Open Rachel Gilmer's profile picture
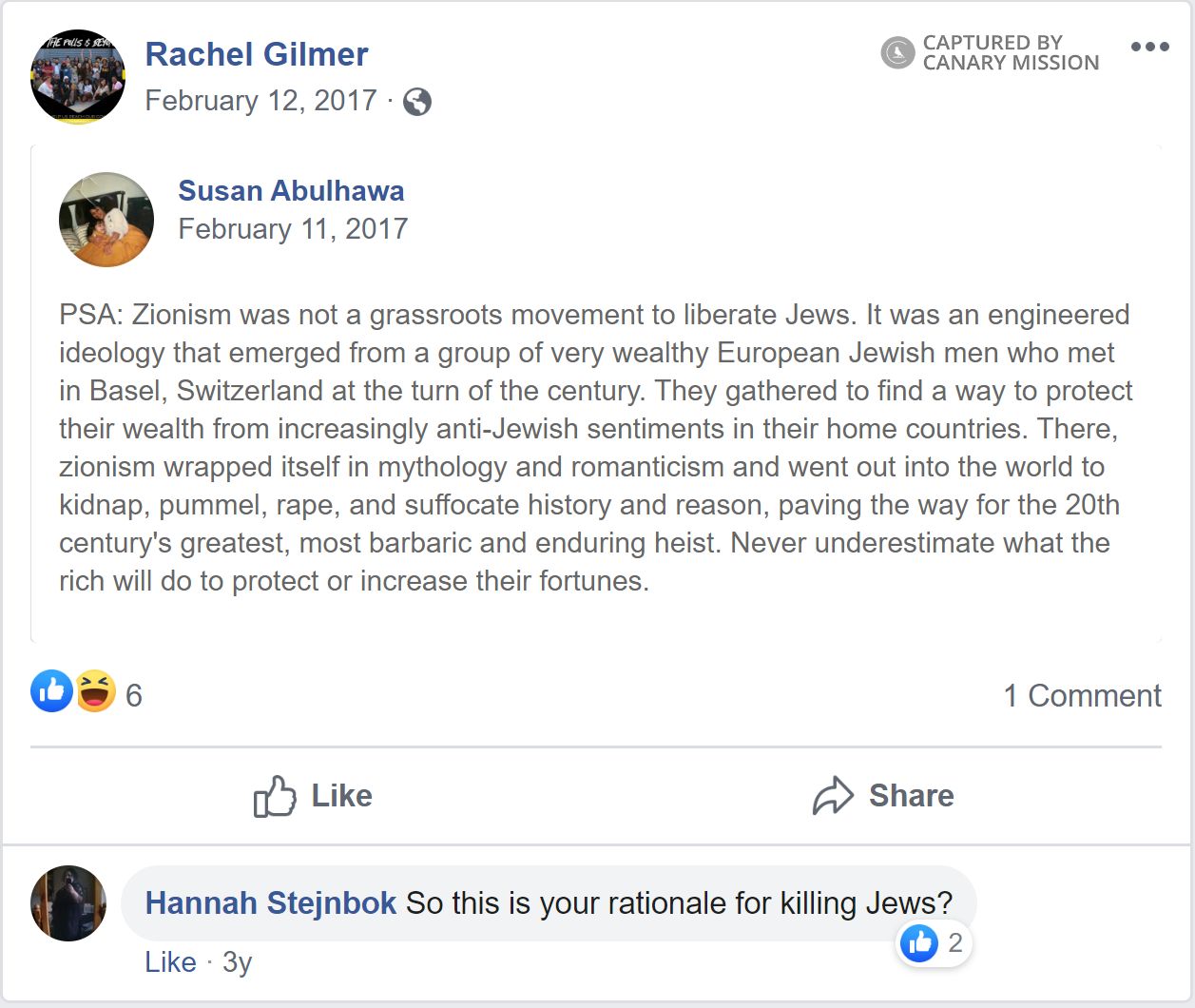Screen dimensions: 1195x1008 (78, 77)
